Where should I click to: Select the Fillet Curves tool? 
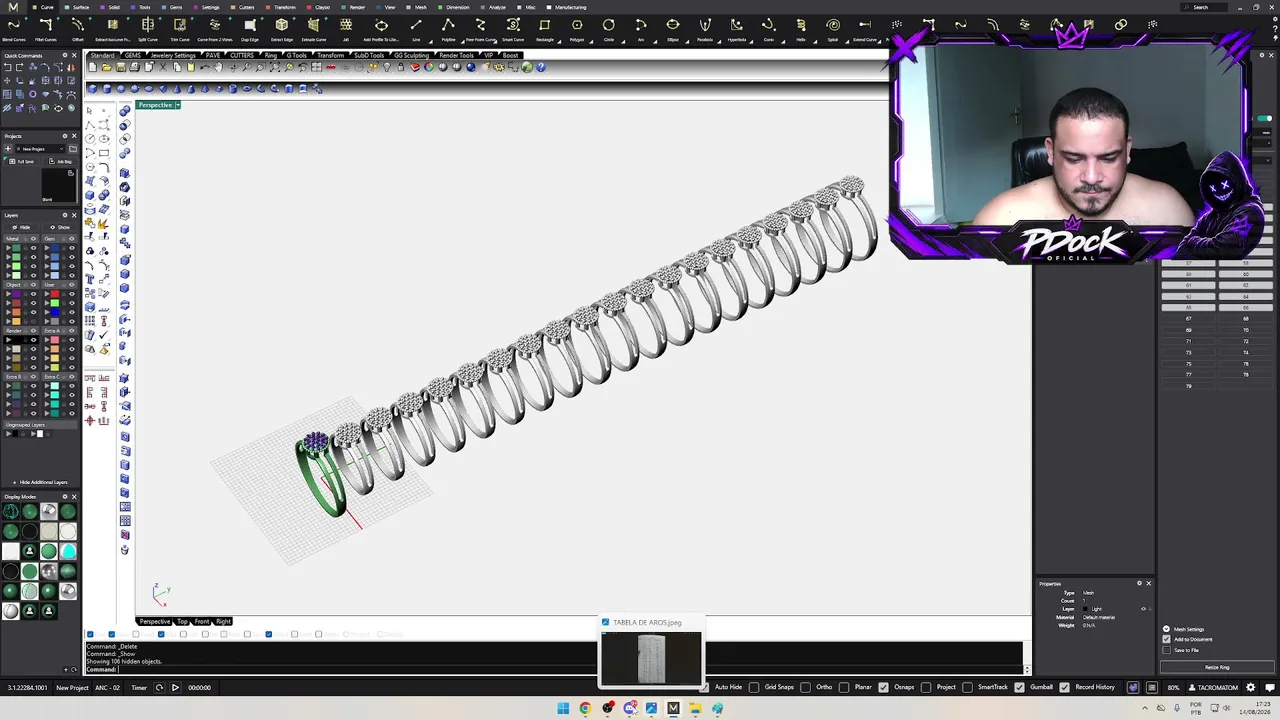click(x=46, y=29)
